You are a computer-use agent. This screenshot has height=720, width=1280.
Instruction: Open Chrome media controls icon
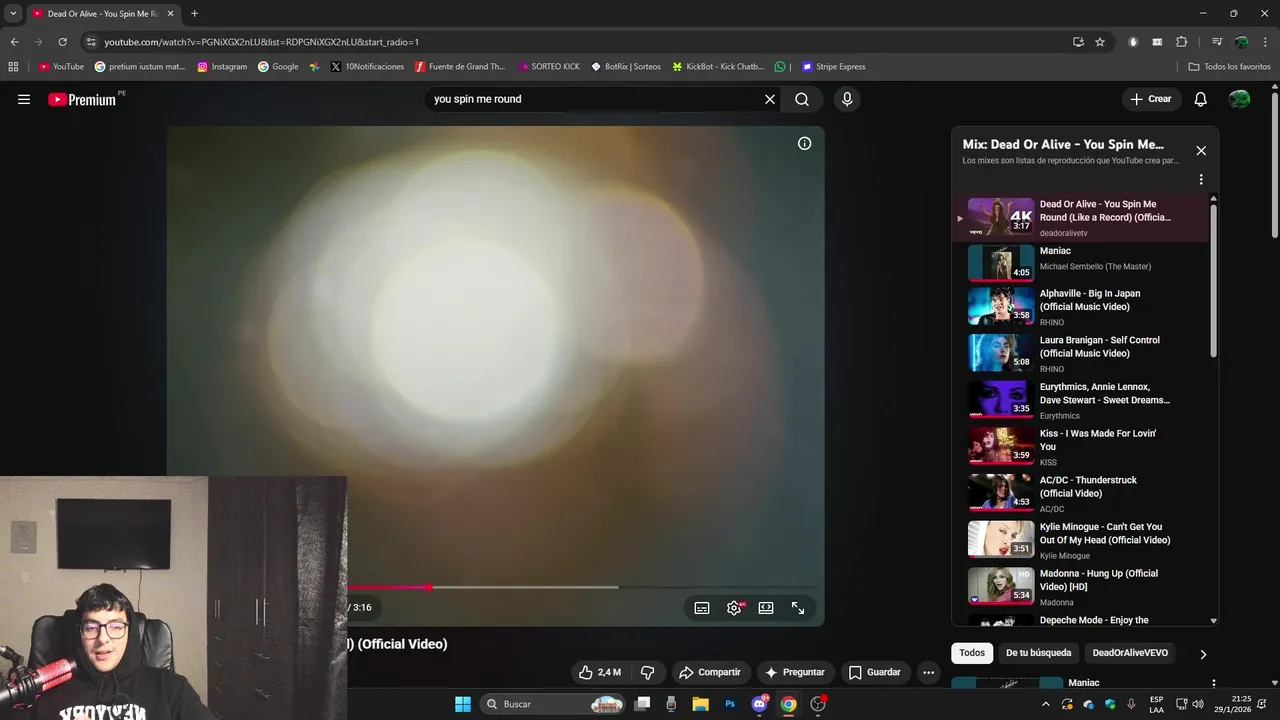pyautogui.click(x=1217, y=42)
